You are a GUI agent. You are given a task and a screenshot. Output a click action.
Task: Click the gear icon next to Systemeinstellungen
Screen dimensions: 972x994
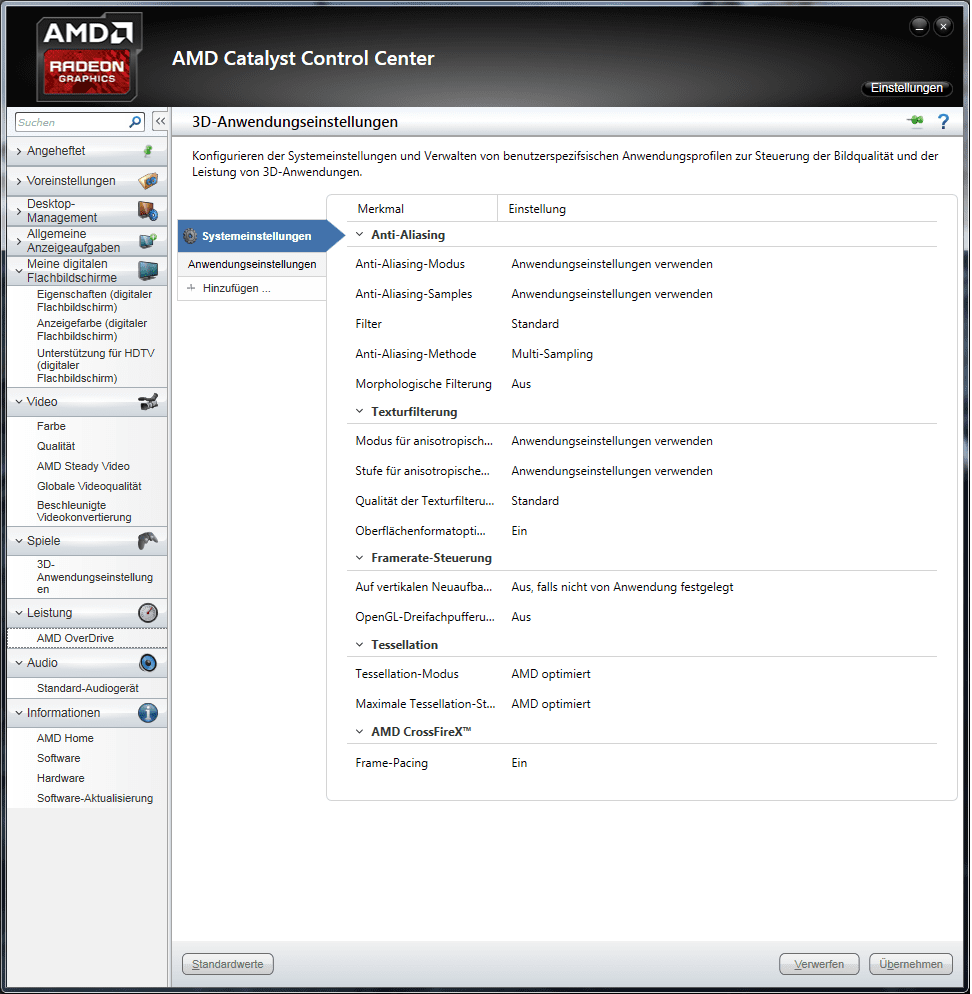tap(190, 236)
